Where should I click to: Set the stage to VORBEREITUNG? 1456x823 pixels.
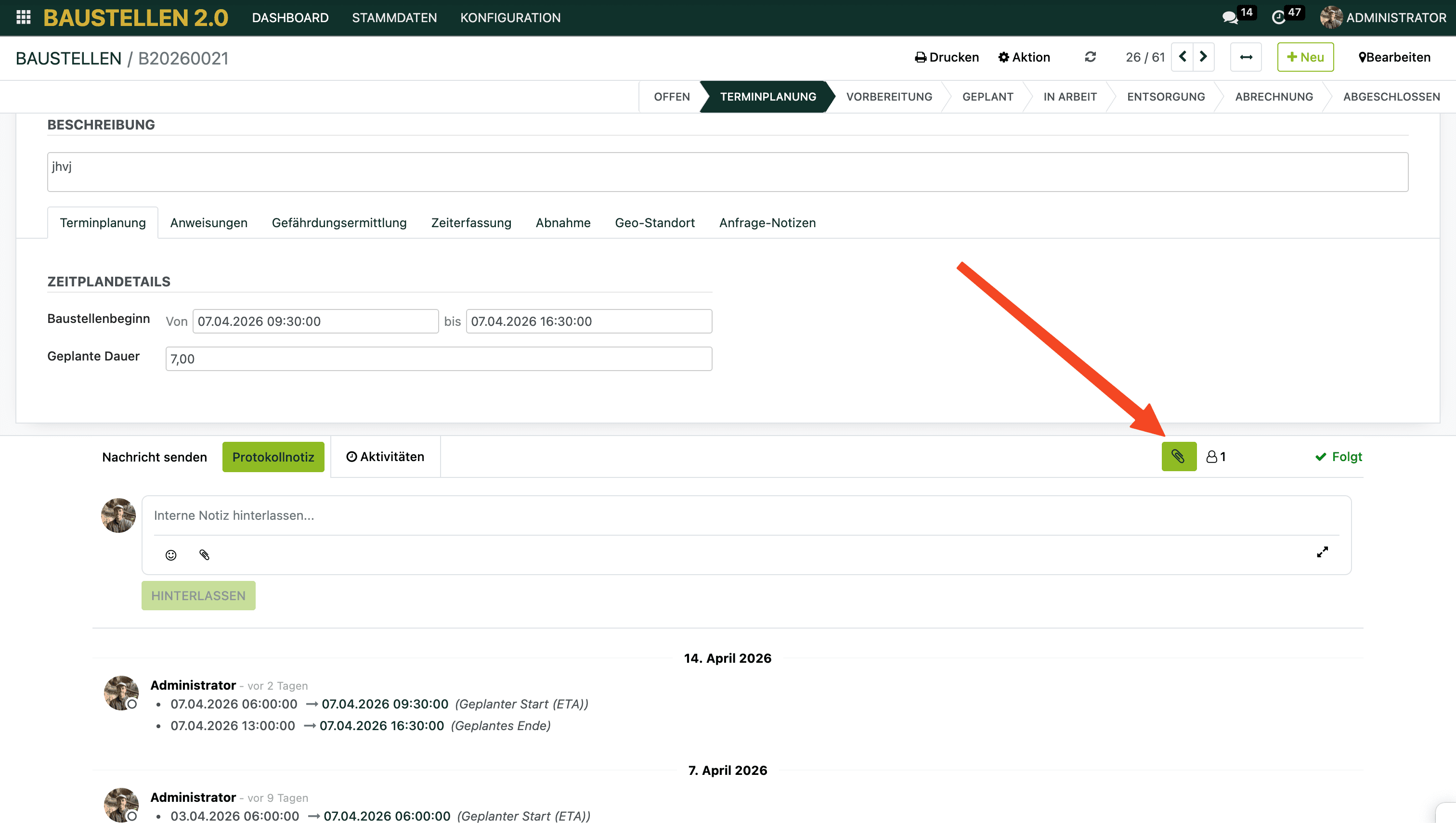click(x=889, y=97)
